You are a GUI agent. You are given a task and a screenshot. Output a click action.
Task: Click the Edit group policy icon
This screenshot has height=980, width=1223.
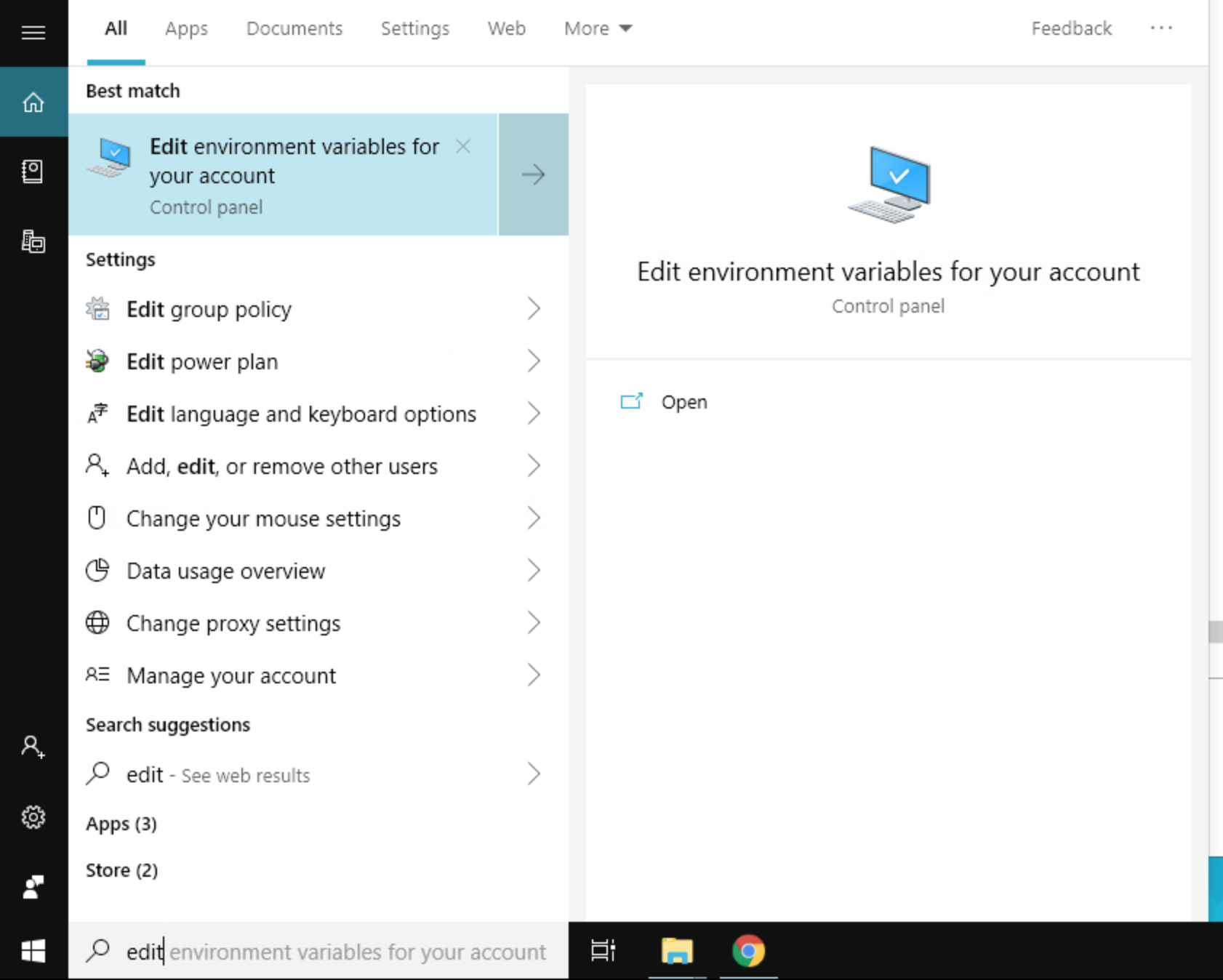click(97, 309)
